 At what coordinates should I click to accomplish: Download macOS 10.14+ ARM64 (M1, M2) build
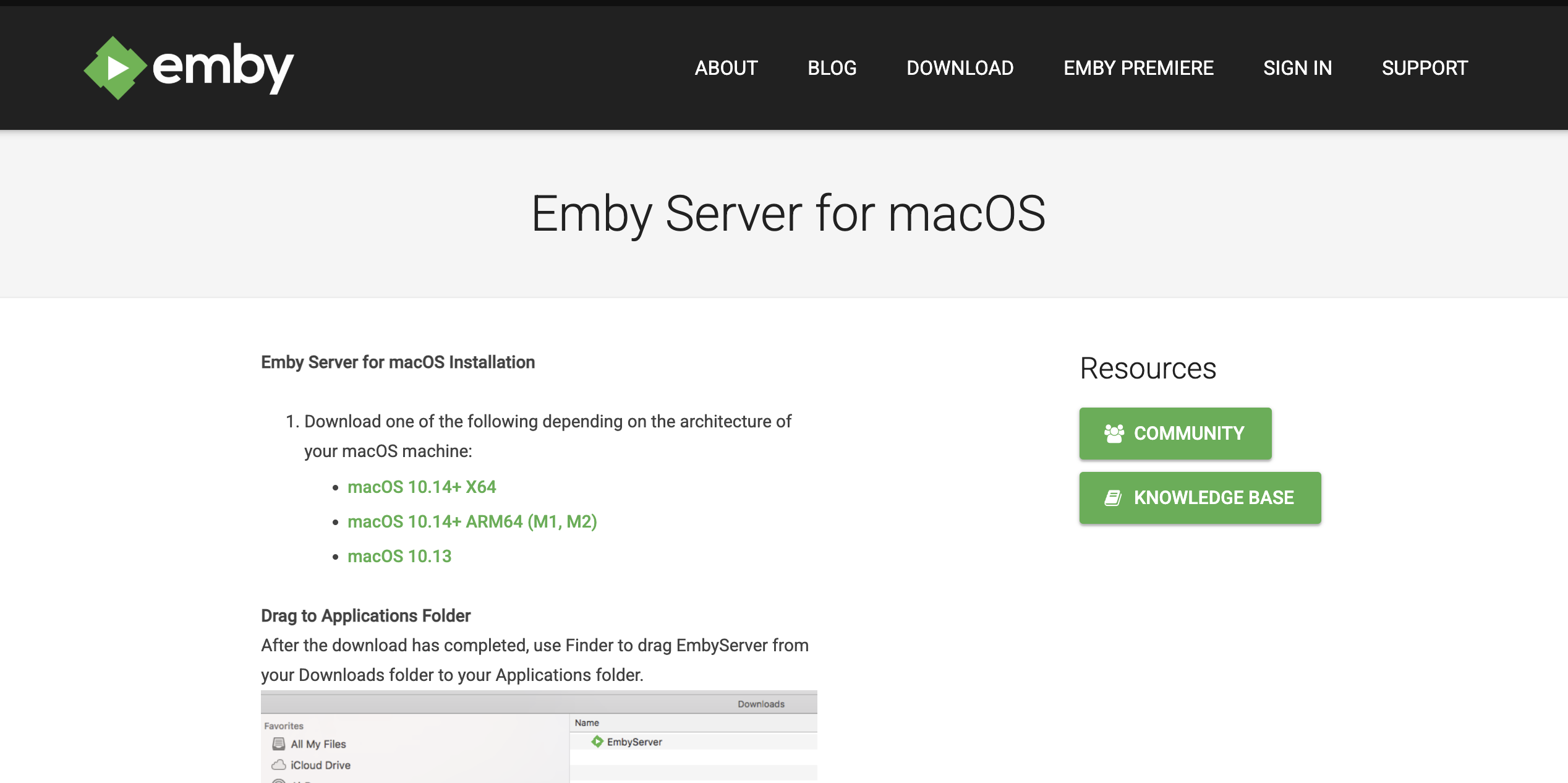click(x=472, y=521)
